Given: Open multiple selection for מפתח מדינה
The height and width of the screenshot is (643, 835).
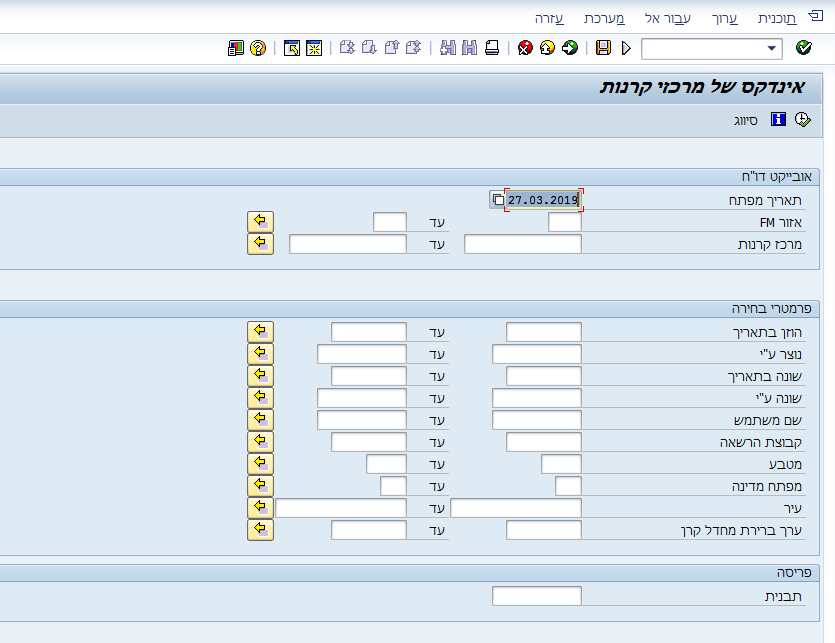Looking at the screenshot, I should click(260, 486).
